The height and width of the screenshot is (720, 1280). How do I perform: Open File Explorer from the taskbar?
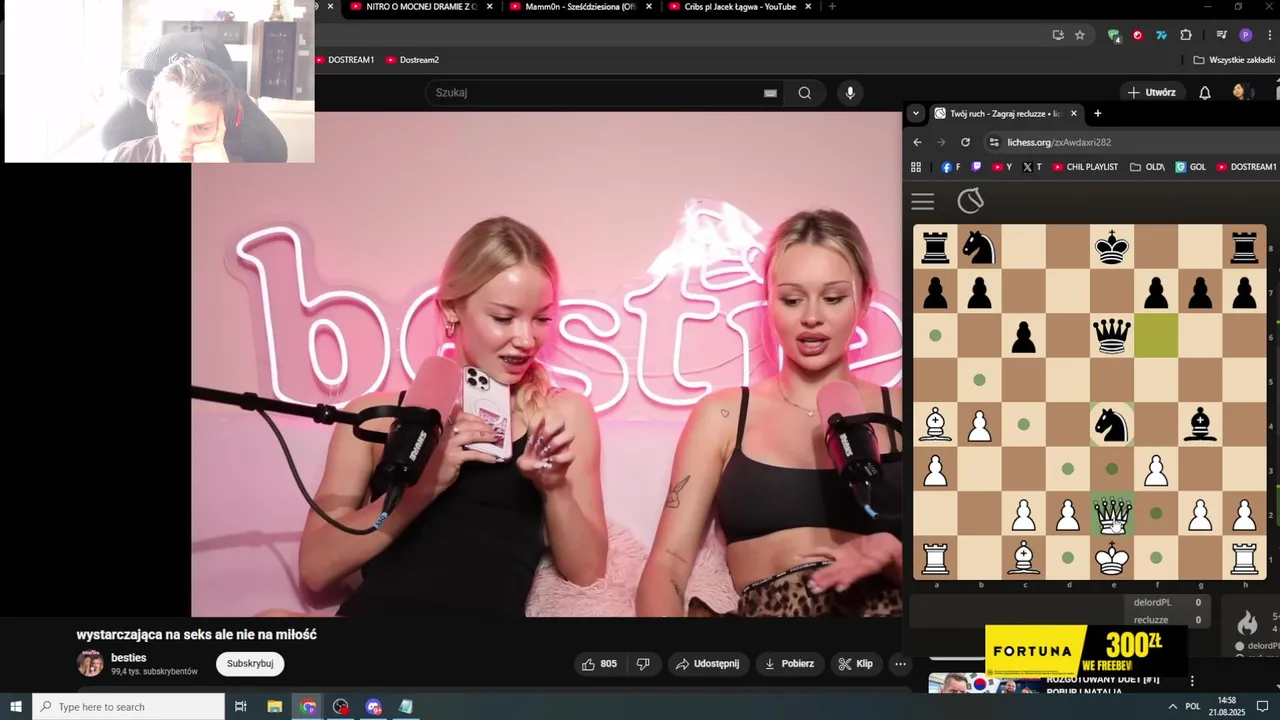click(275, 706)
